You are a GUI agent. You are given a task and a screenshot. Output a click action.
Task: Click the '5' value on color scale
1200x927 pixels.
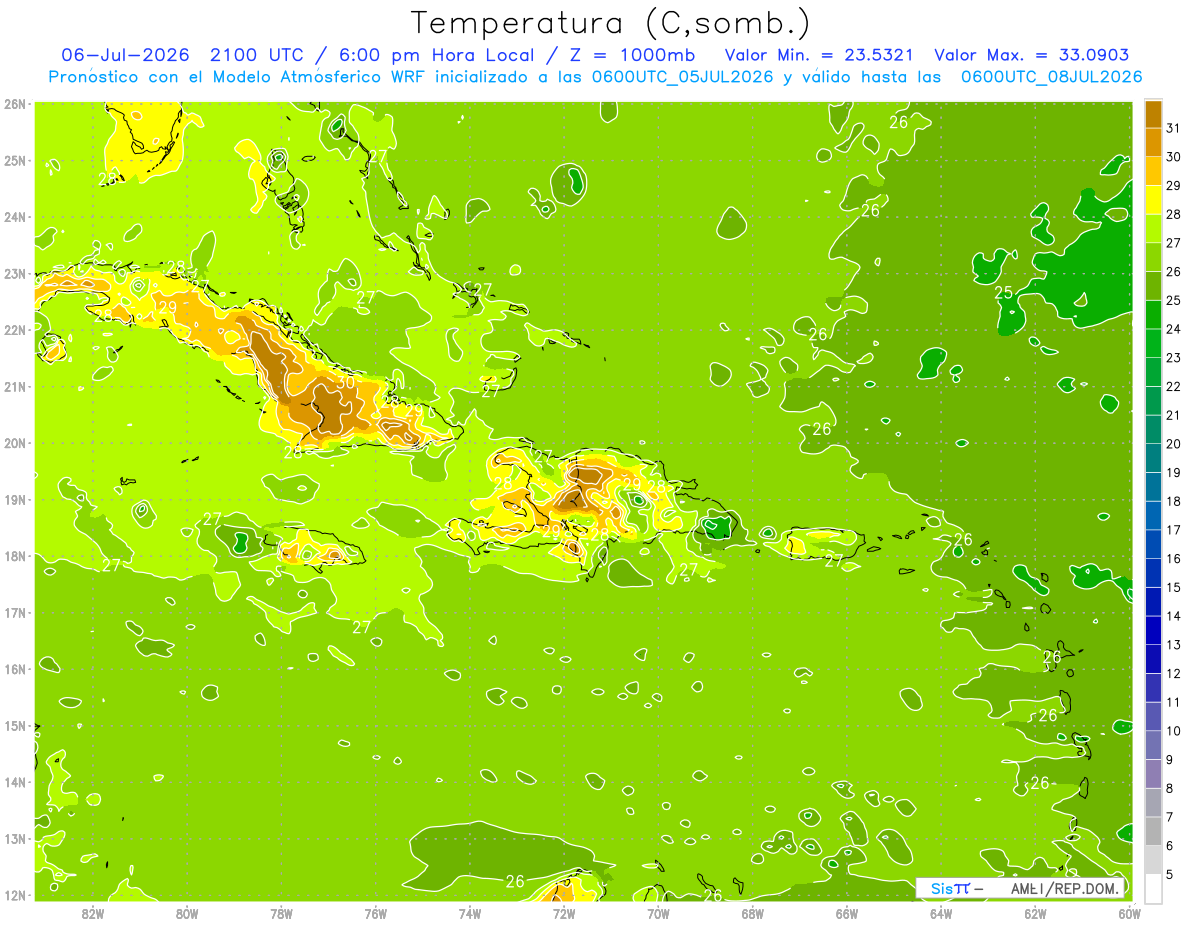1170,874
